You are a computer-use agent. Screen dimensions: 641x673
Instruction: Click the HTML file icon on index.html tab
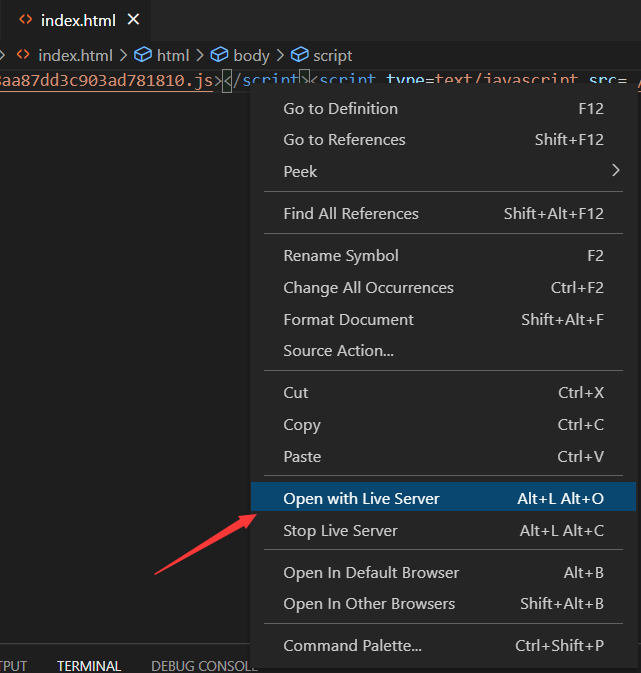click(x=26, y=20)
